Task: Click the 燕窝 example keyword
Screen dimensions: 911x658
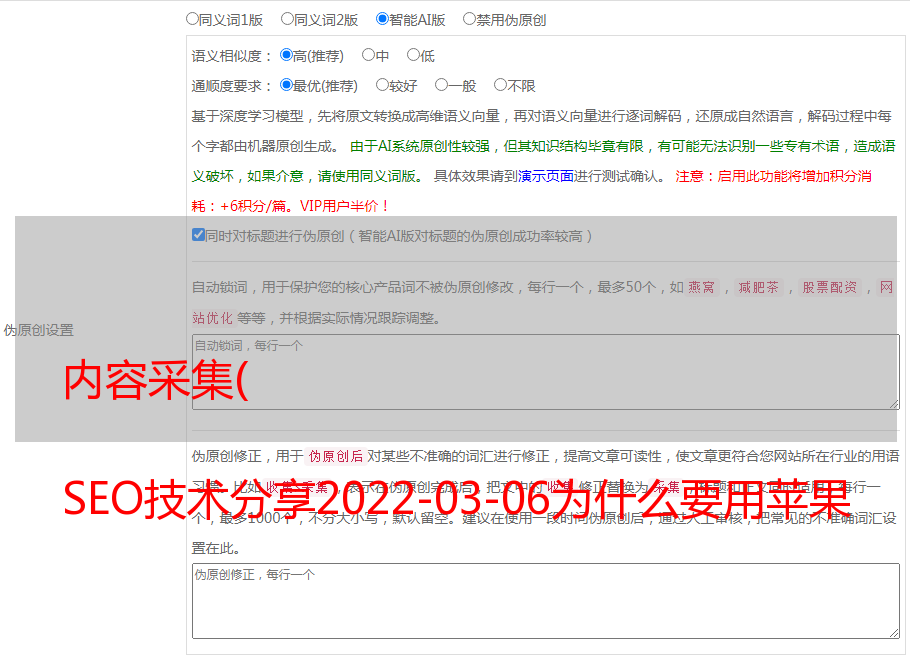Action: point(701,287)
